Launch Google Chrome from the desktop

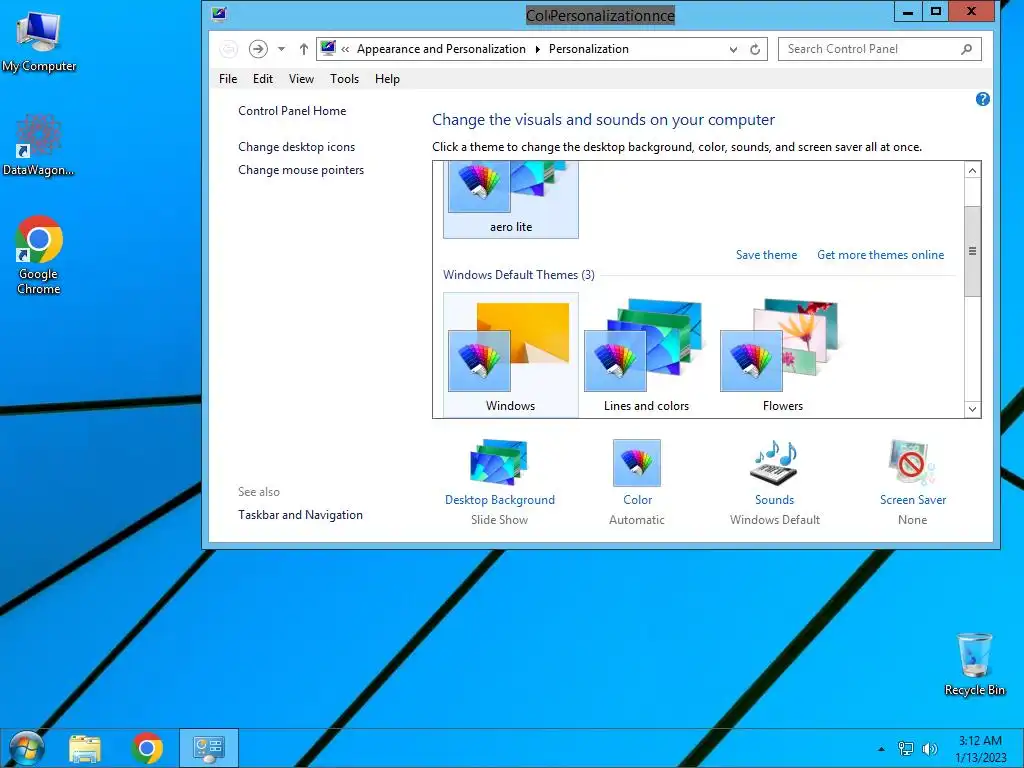tap(39, 255)
